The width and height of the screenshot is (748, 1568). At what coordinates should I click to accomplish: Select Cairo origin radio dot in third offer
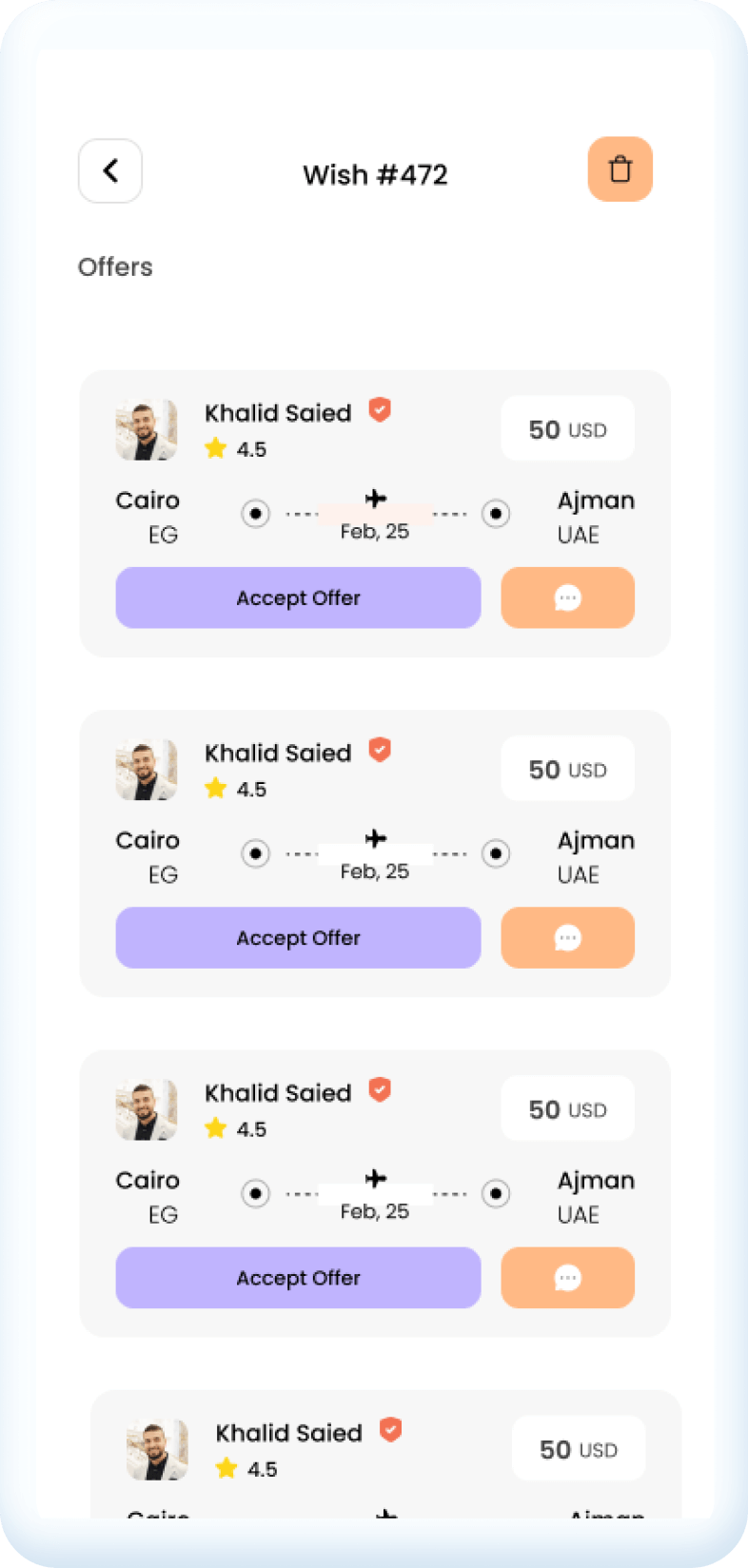tap(255, 1193)
